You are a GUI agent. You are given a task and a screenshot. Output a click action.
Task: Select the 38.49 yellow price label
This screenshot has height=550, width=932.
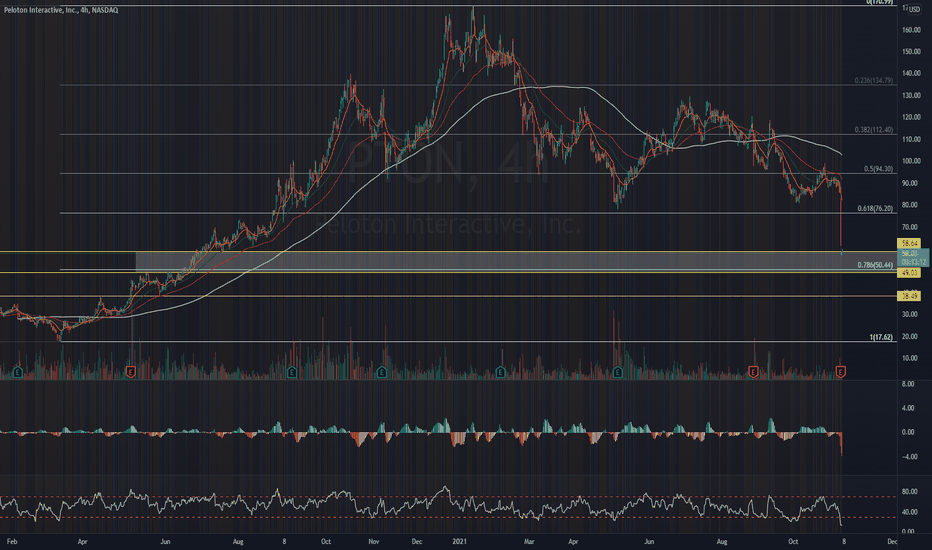(x=908, y=296)
